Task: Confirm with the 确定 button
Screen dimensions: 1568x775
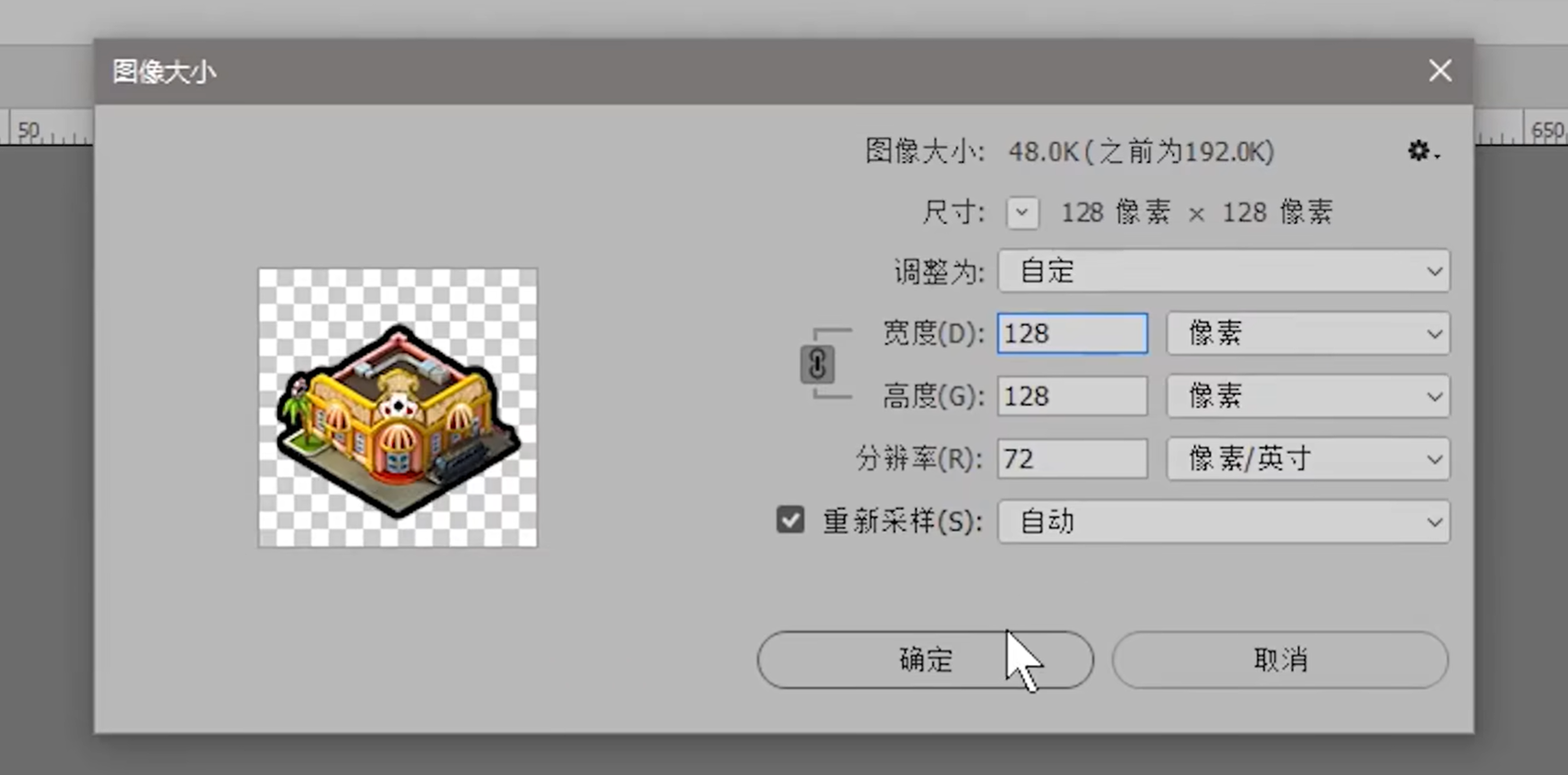Action: 926,660
